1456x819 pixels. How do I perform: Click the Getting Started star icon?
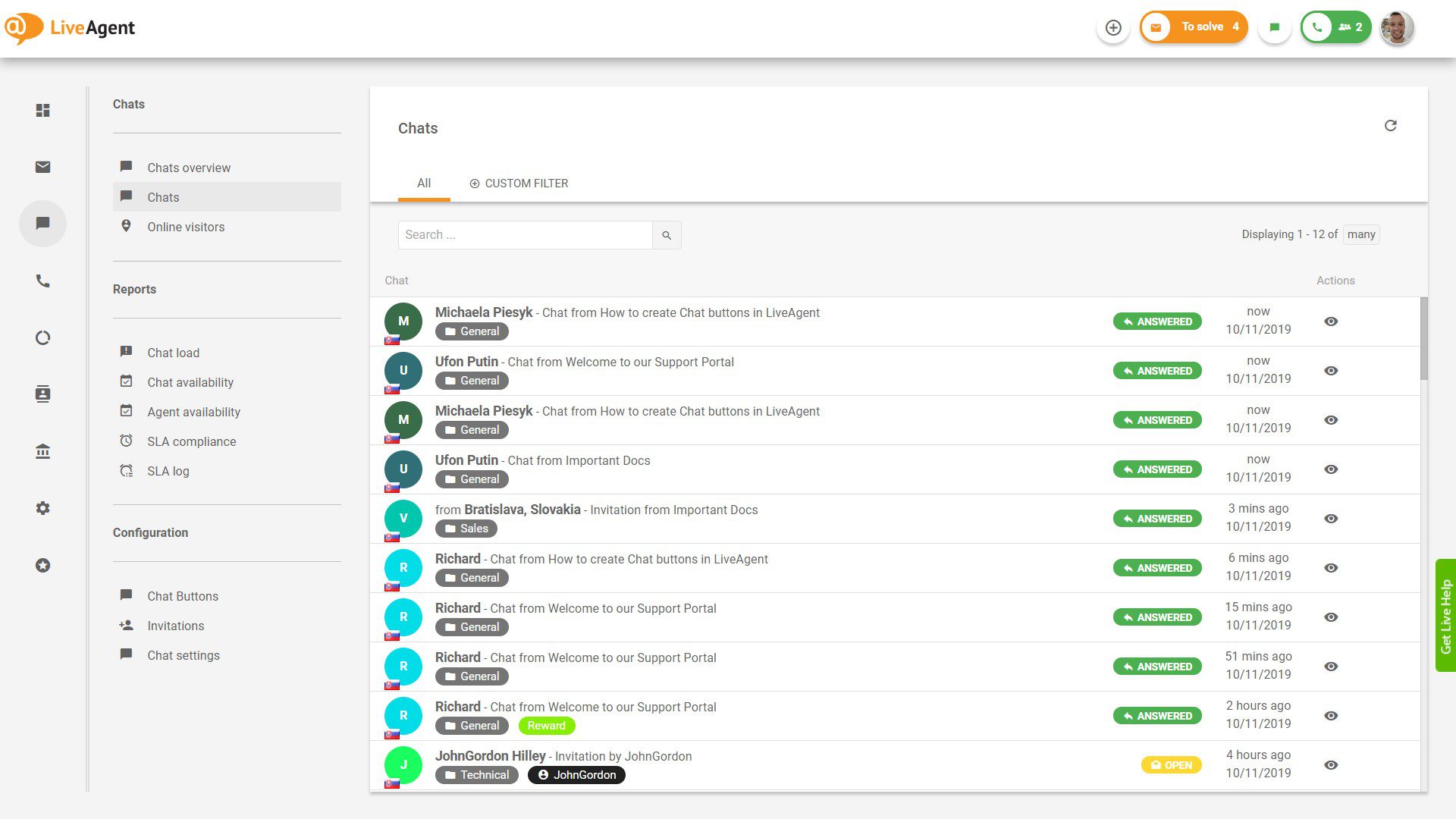tap(42, 565)
